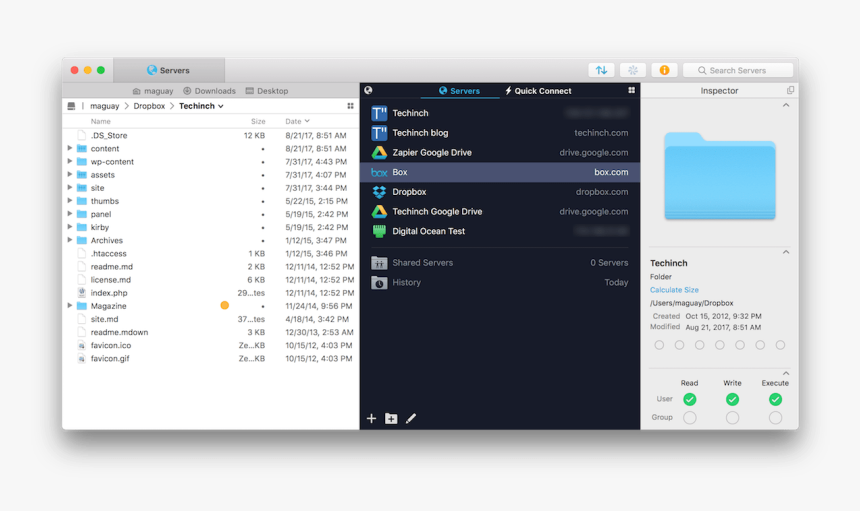The height and width of the screenshot is (511, 860).
Task: Sort files by Date column
Action: click(297, 121)
